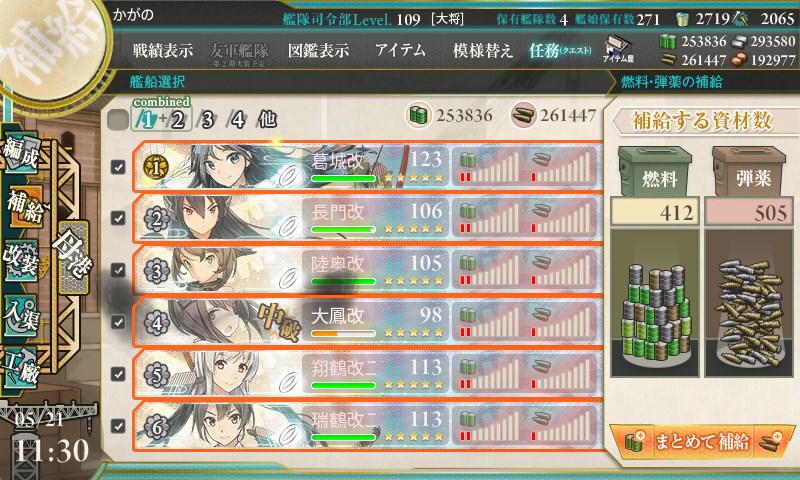Screen dimensions: 800x480
Task: Open the 改装 remodel sidebar icon
Action: pos(21,260)
